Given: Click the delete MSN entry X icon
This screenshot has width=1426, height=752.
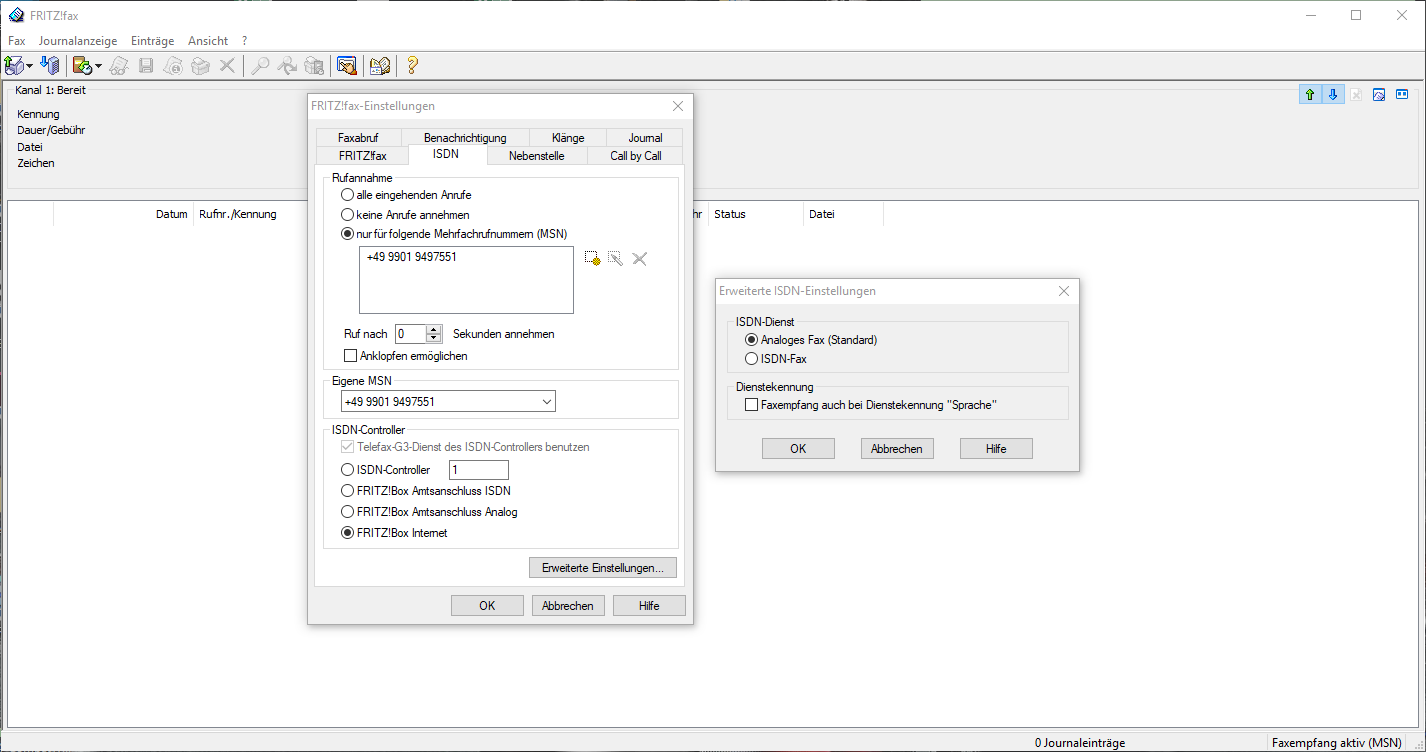Looking at the screenshot, I should pos(640,258).
